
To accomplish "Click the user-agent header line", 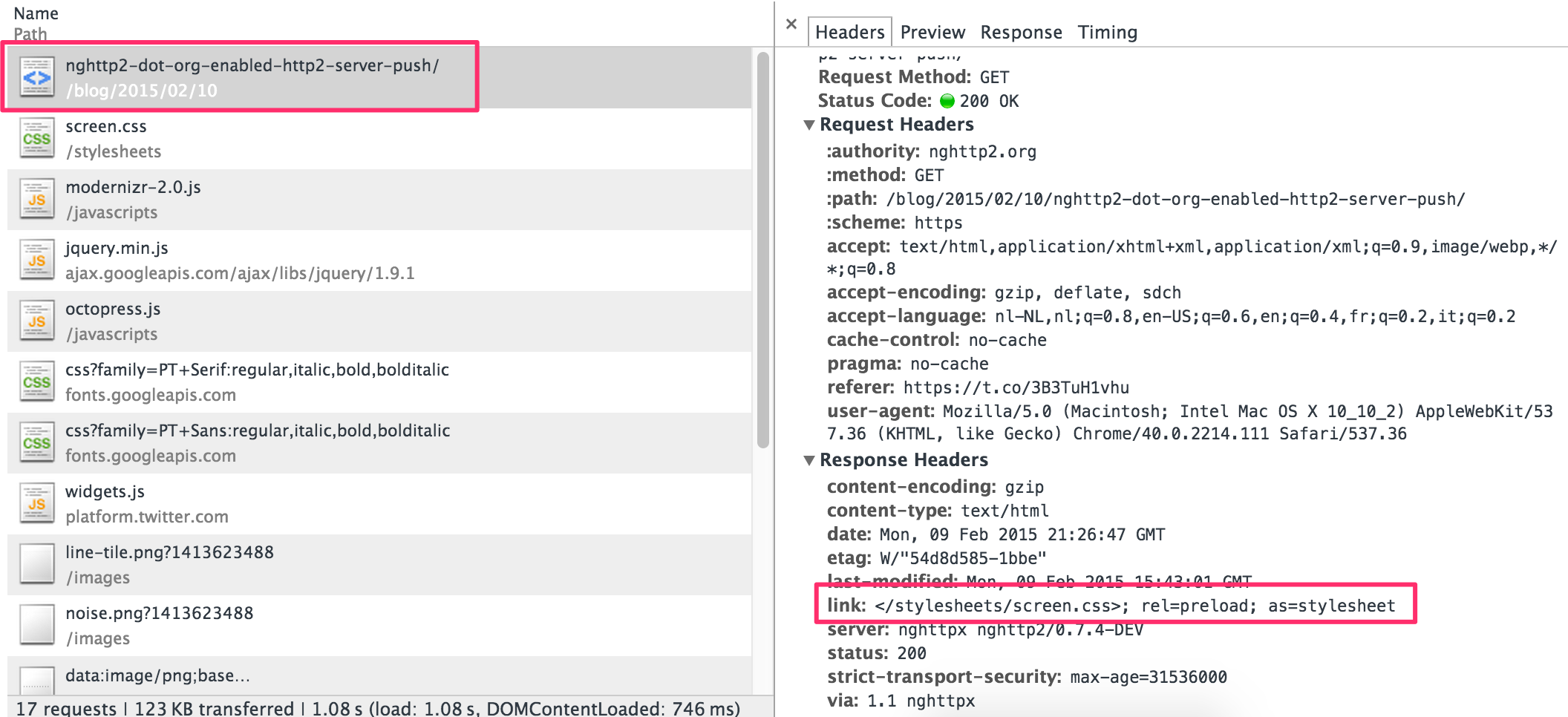I will [1189, 422].
